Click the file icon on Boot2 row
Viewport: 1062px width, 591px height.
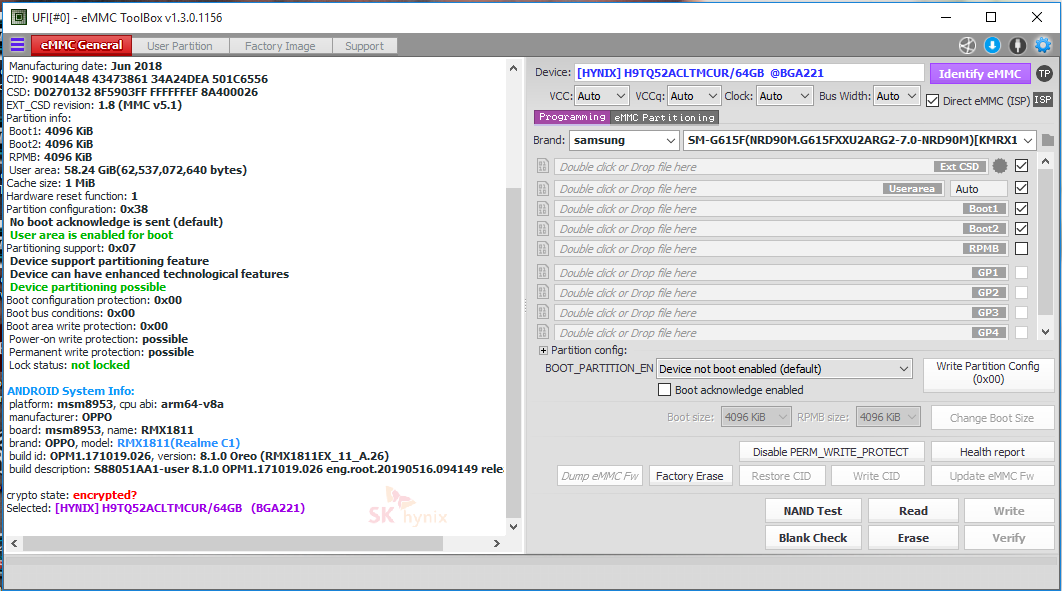click(543, 229)
